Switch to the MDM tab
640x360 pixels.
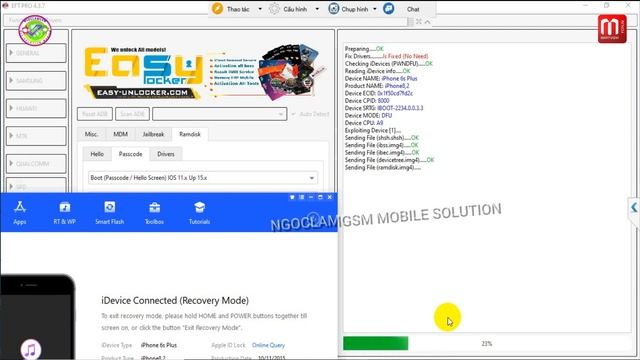point(120,134)
